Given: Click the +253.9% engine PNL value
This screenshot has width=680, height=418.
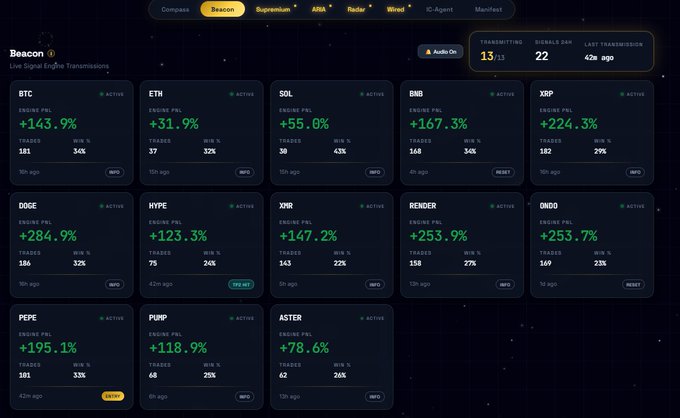Looking at the screenshot, I should coord(438,236).
